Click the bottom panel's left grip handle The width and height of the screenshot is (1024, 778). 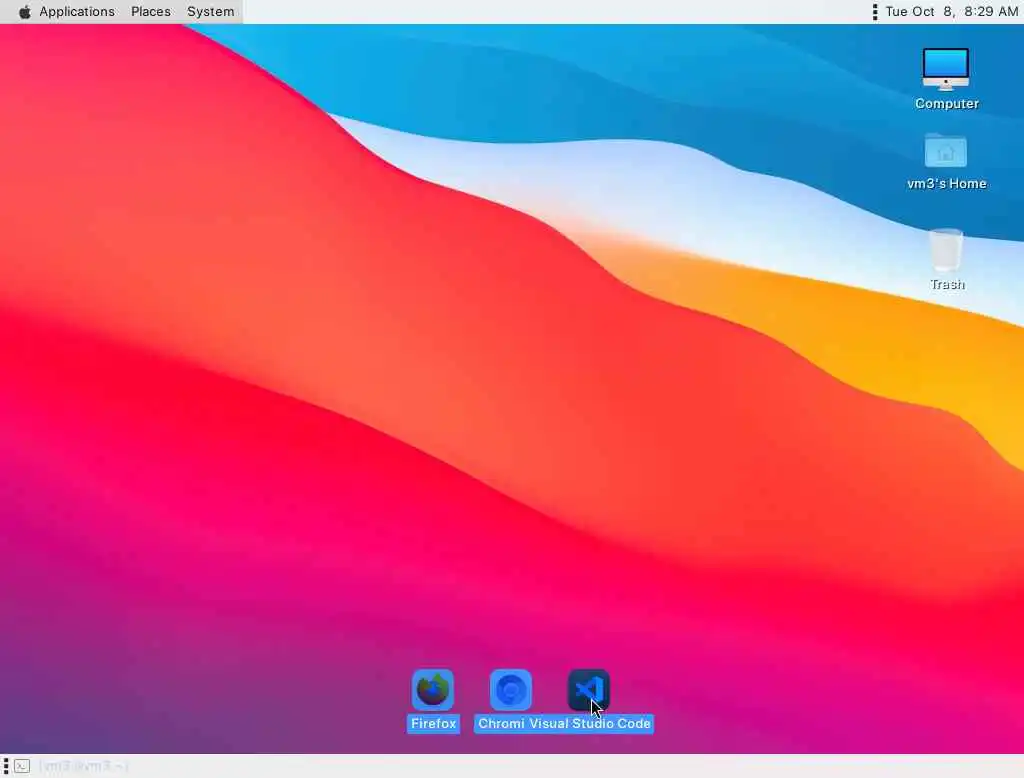(x=6, y=766)
